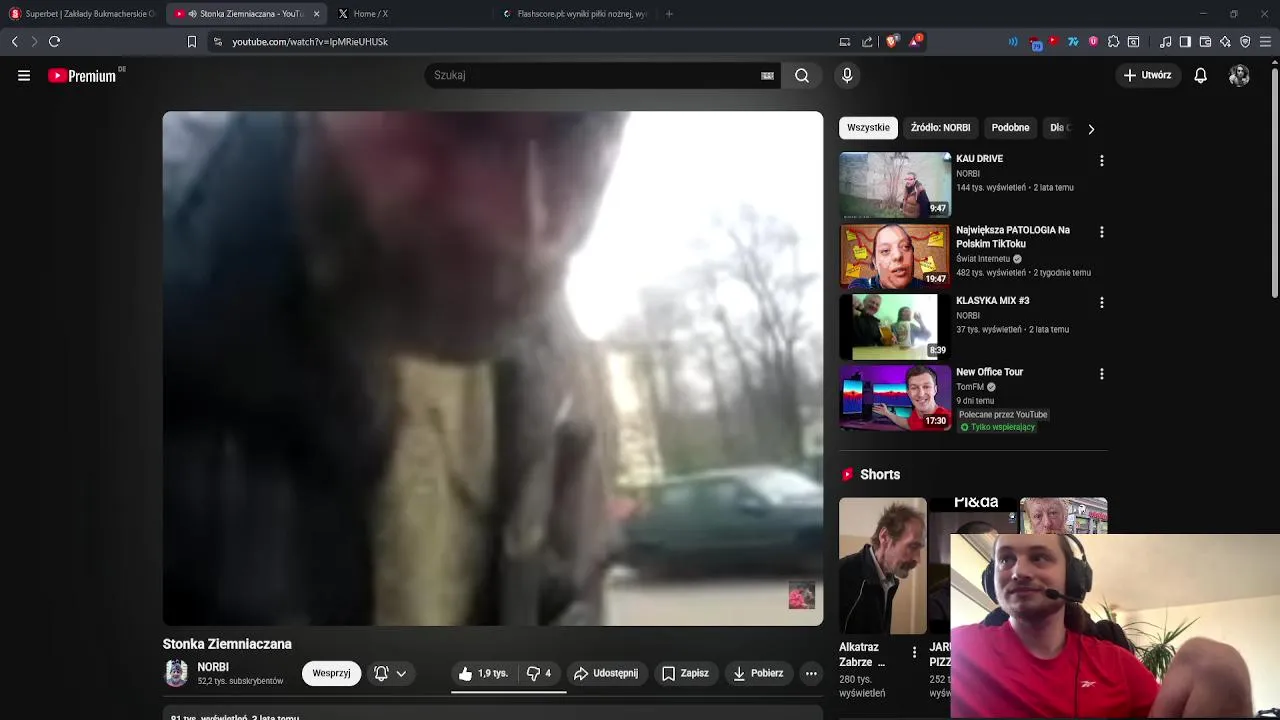The width and height of the screenshot is (1280, 720).
Task: Click channel watermark in video corner
Action: (802, 596)
